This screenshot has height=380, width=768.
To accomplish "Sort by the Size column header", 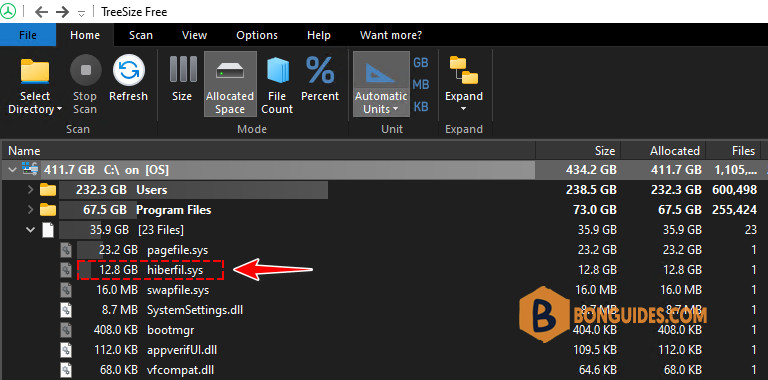I will click(x=578, y=151).
